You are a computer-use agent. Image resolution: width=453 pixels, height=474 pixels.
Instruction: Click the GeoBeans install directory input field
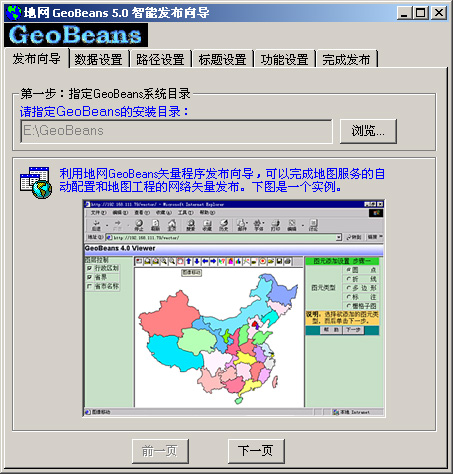point(176,131)
